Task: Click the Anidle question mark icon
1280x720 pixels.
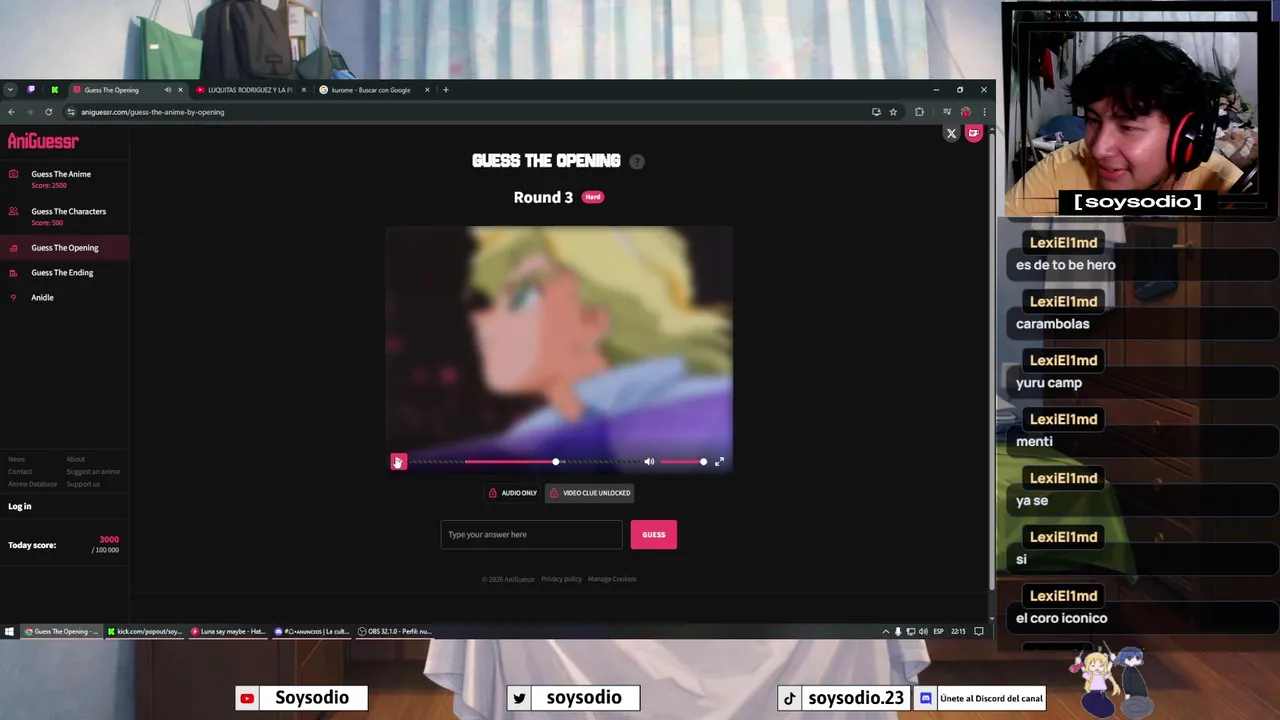Action: [x=13, y=297]
